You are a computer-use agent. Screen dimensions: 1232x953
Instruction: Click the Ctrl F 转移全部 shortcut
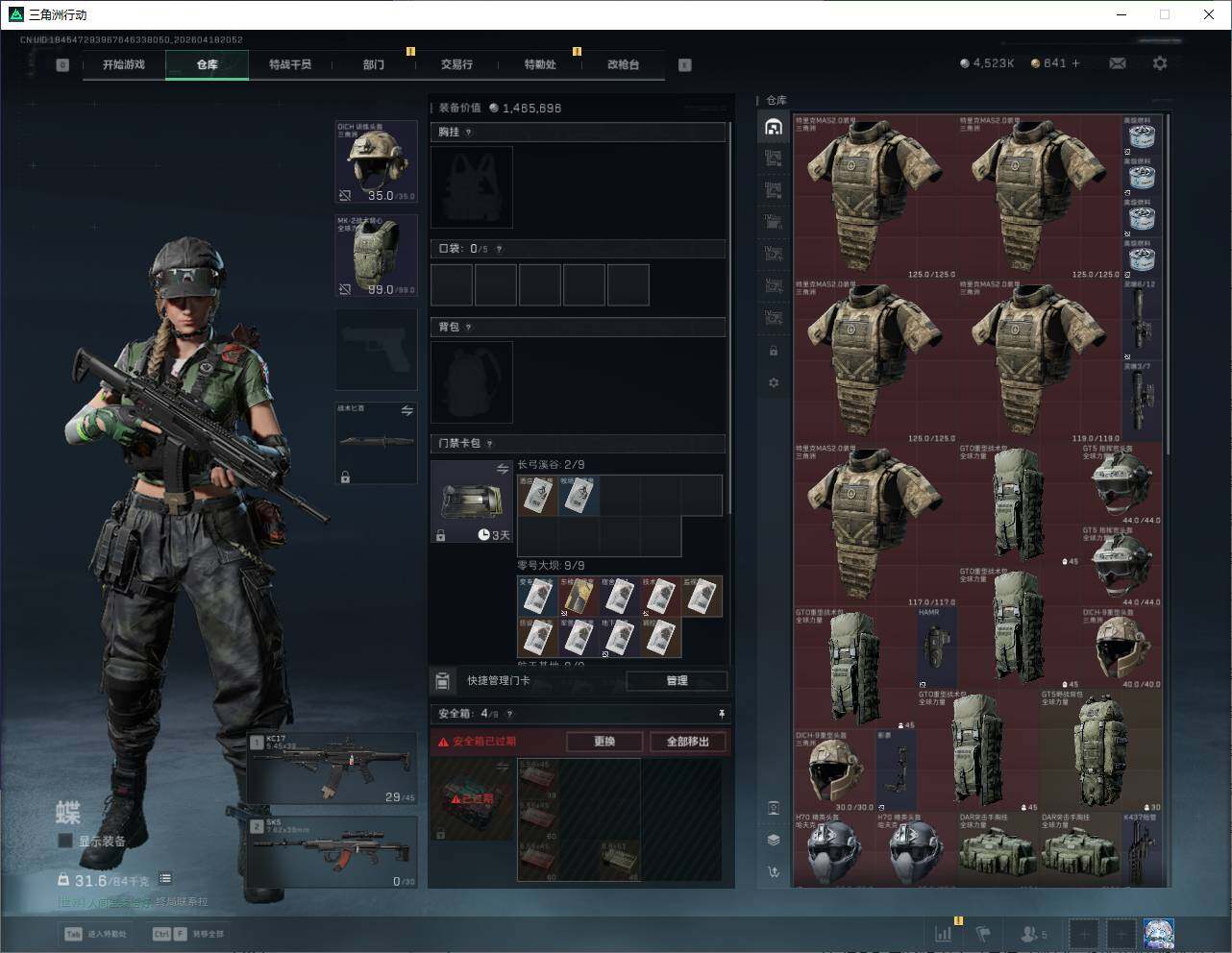[x=188, y=934]
